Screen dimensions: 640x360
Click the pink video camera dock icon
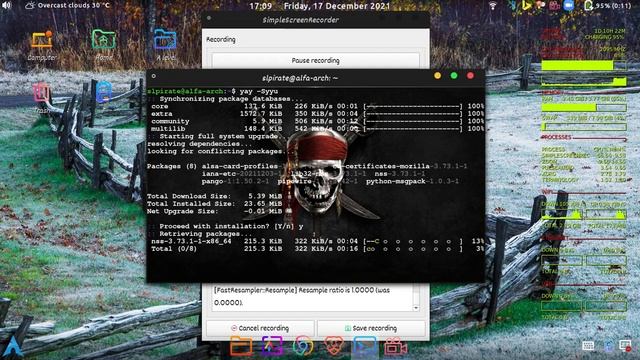coord(396,347)
